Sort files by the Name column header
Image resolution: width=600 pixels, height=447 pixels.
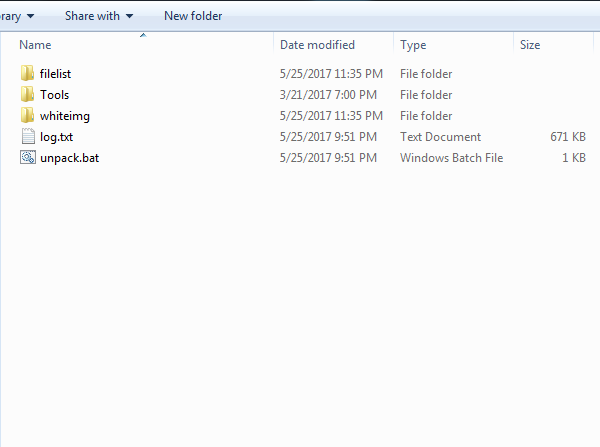36,45
